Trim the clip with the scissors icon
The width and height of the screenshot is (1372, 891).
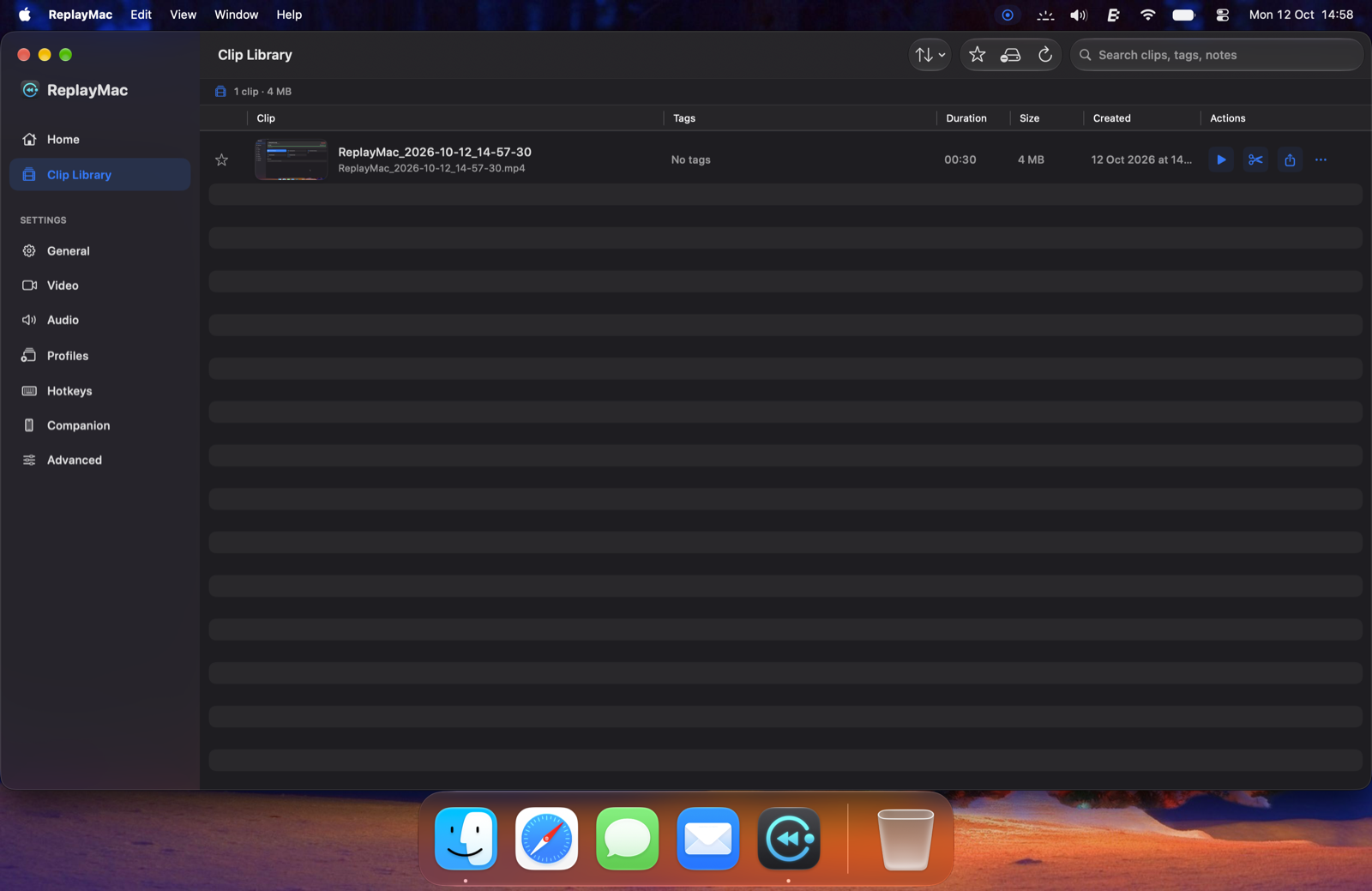point(1255,160)
